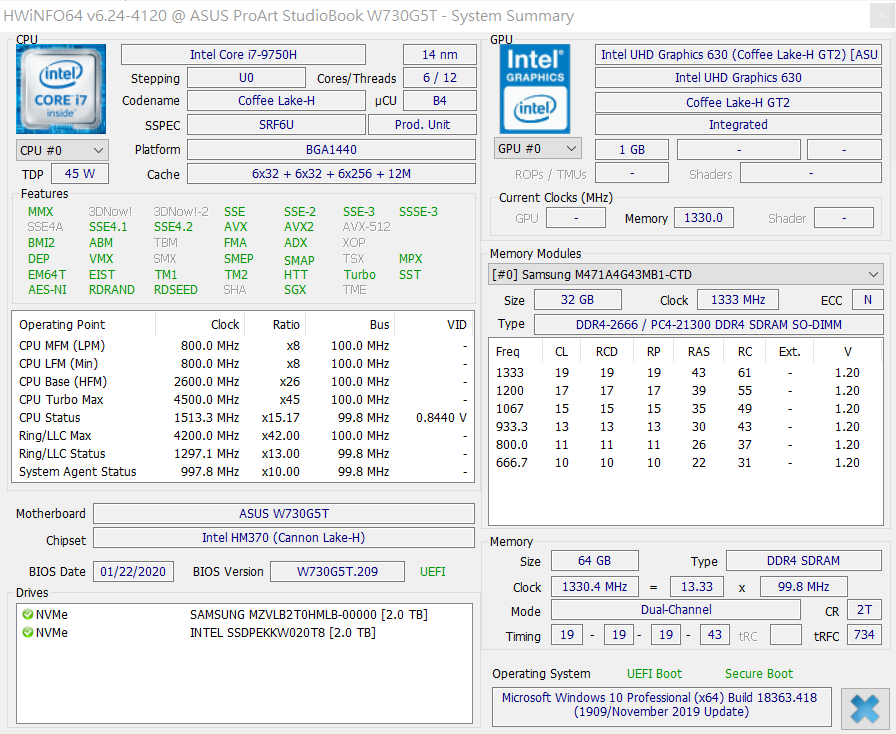Click the Intel HM370 chipset field
Image resolution: width=896 pixels, height=734 pixels.
(x=284, y=538)
